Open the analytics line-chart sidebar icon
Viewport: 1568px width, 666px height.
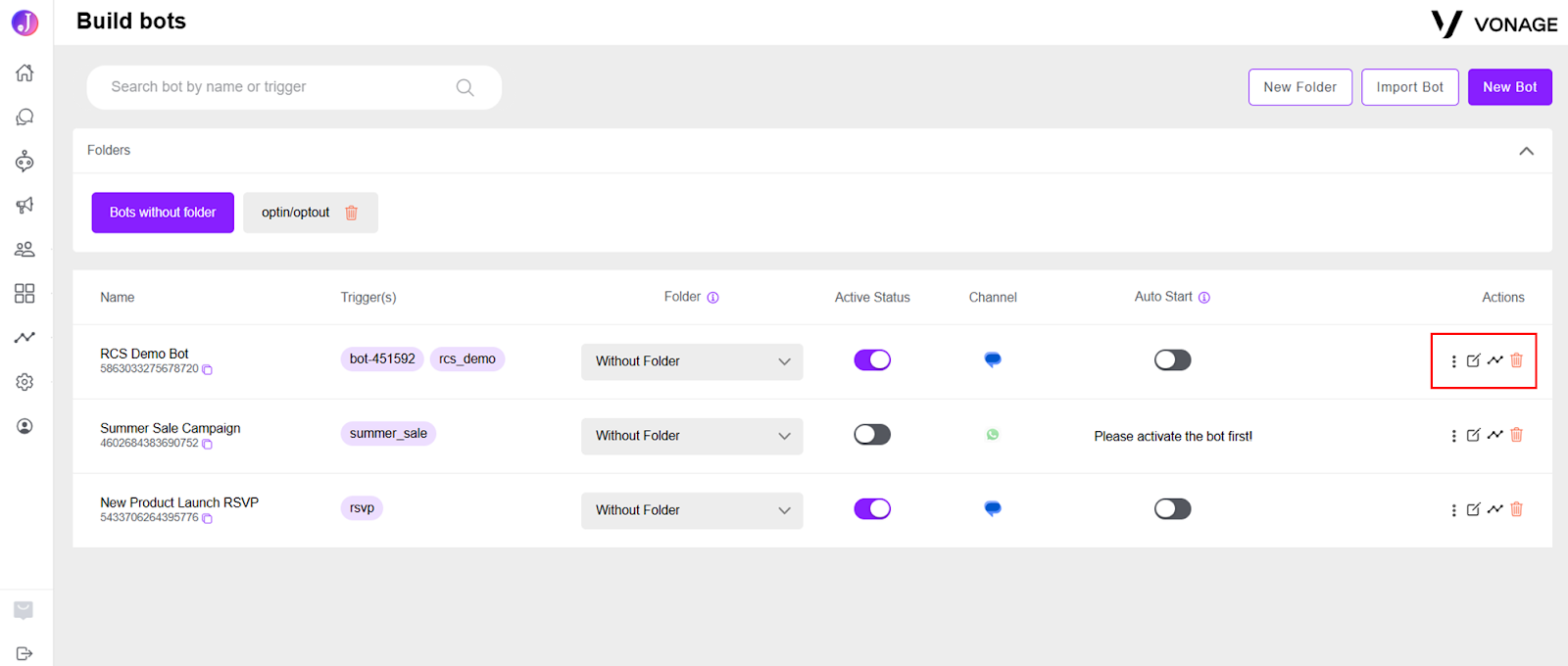click(24, 337)
